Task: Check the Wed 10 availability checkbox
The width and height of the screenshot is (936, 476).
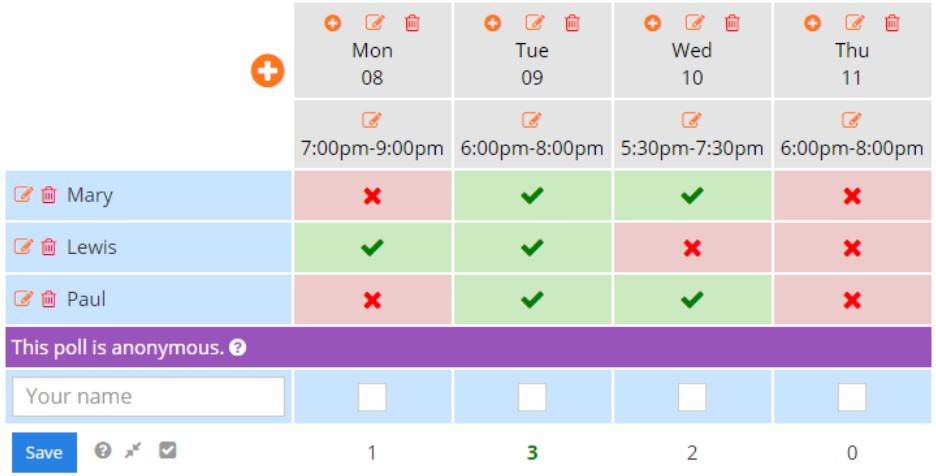Action: coord(692,397)
